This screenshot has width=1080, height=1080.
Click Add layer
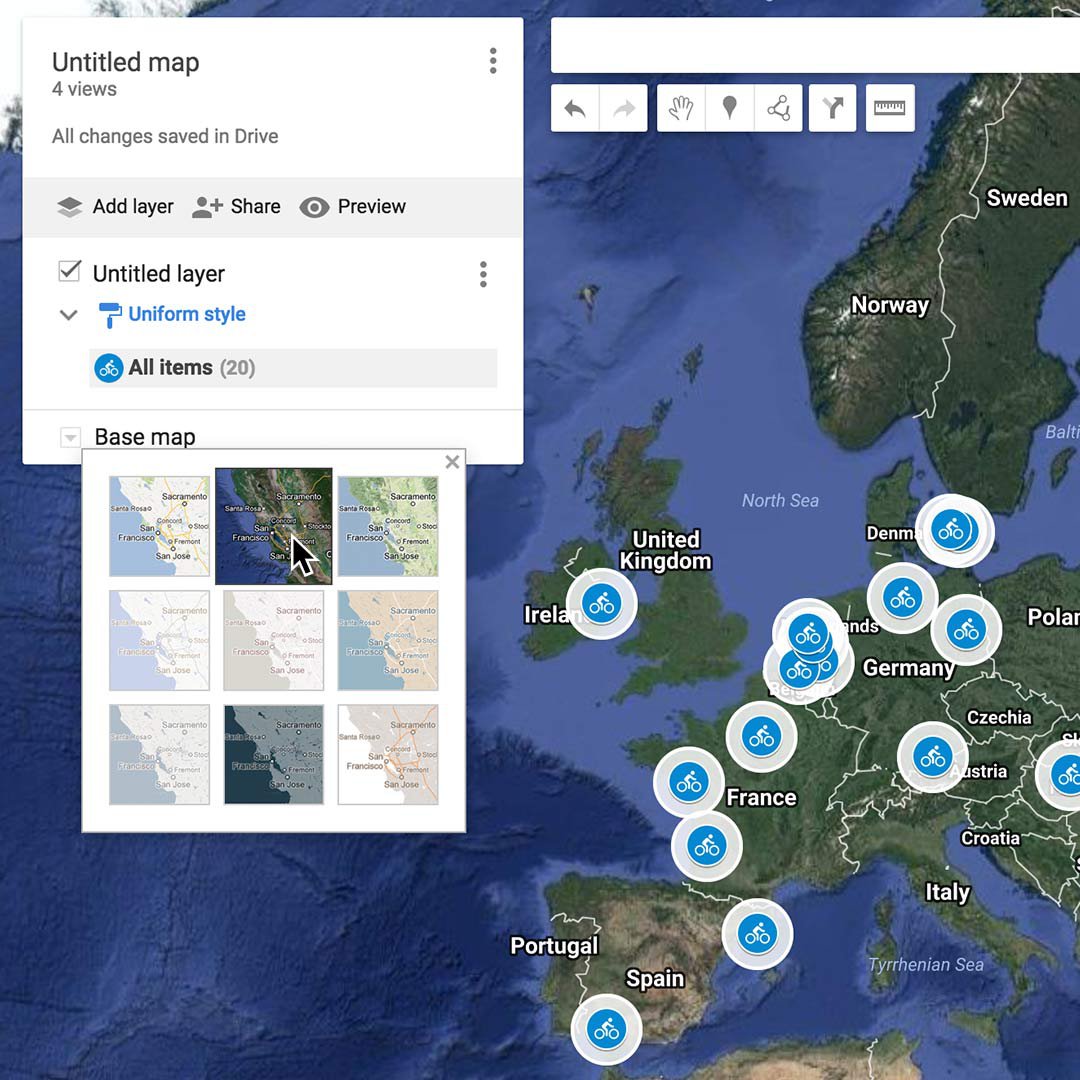[115, 207]
